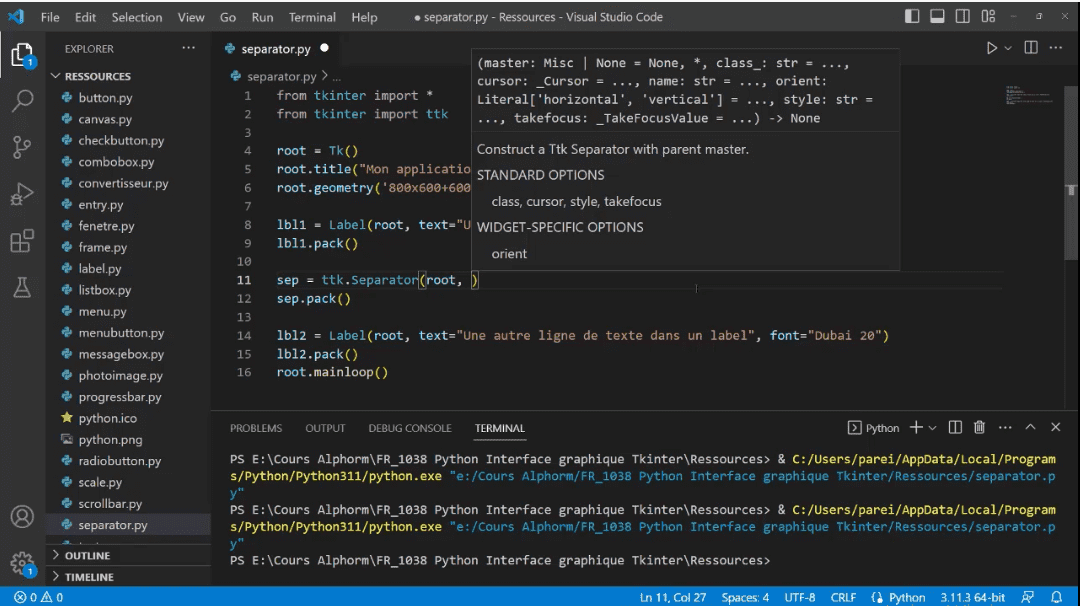Kill the terminal with the trash icon
1080x606 pixels.
point(980,427)
